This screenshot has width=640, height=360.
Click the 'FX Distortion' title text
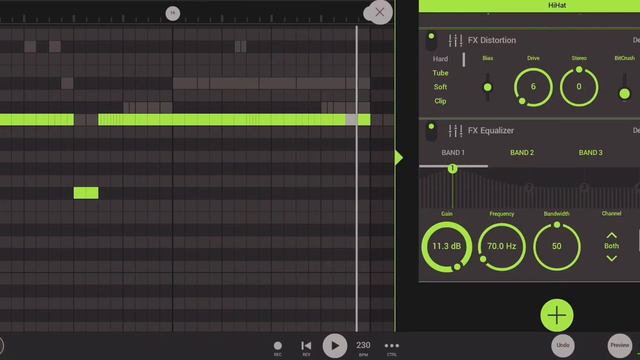click(492, 40)
